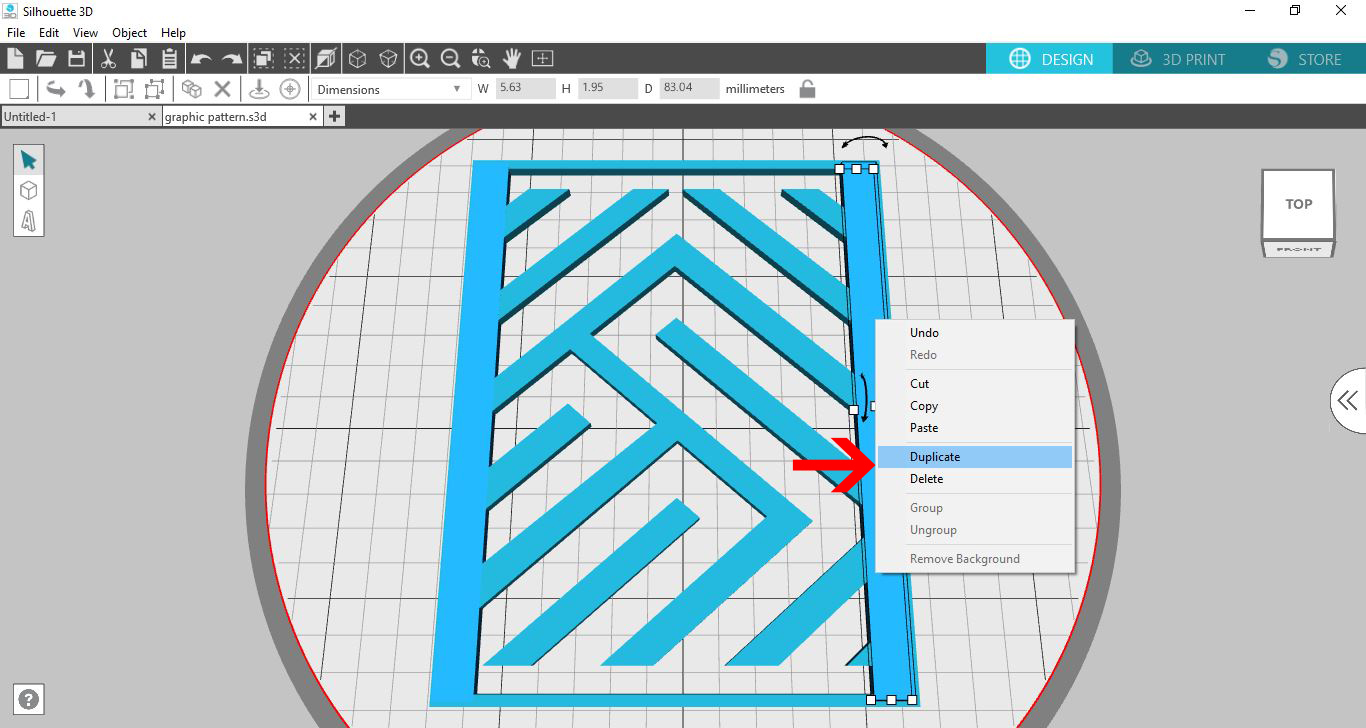Click the clipboard Paste icon in the toolbar

168,58
